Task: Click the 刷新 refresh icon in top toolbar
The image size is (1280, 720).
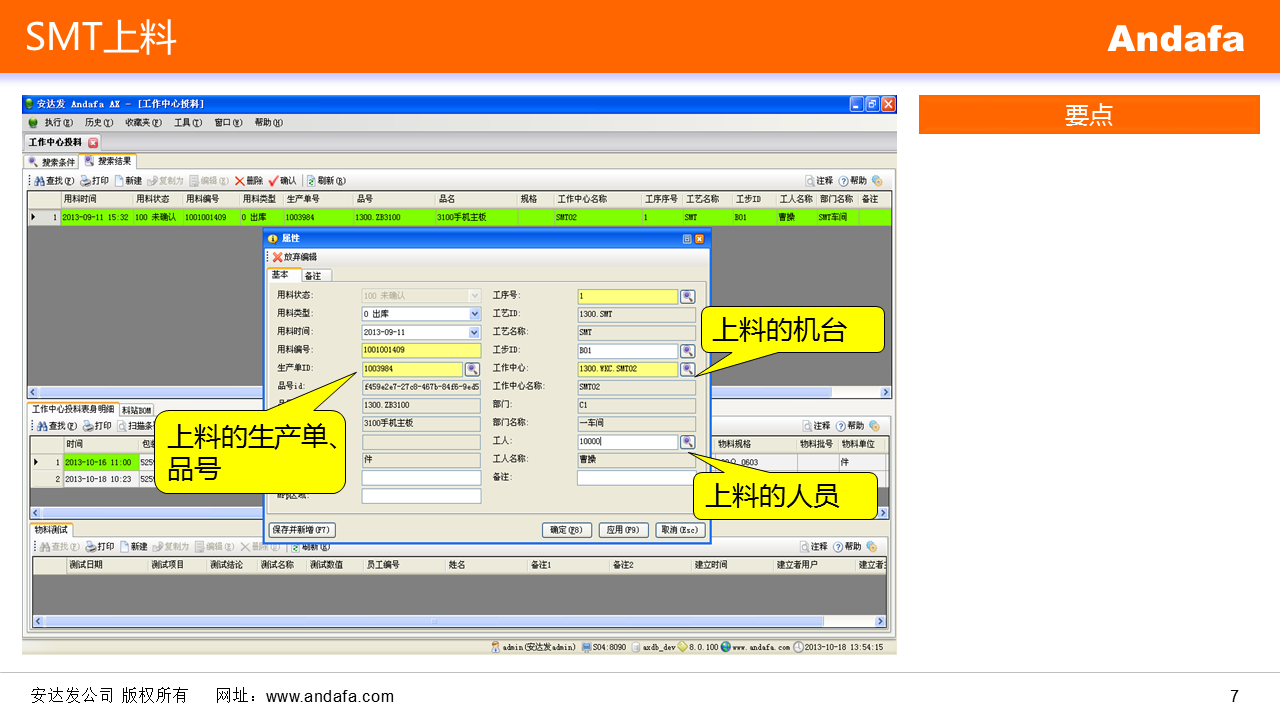Action: tap(312, 181)
